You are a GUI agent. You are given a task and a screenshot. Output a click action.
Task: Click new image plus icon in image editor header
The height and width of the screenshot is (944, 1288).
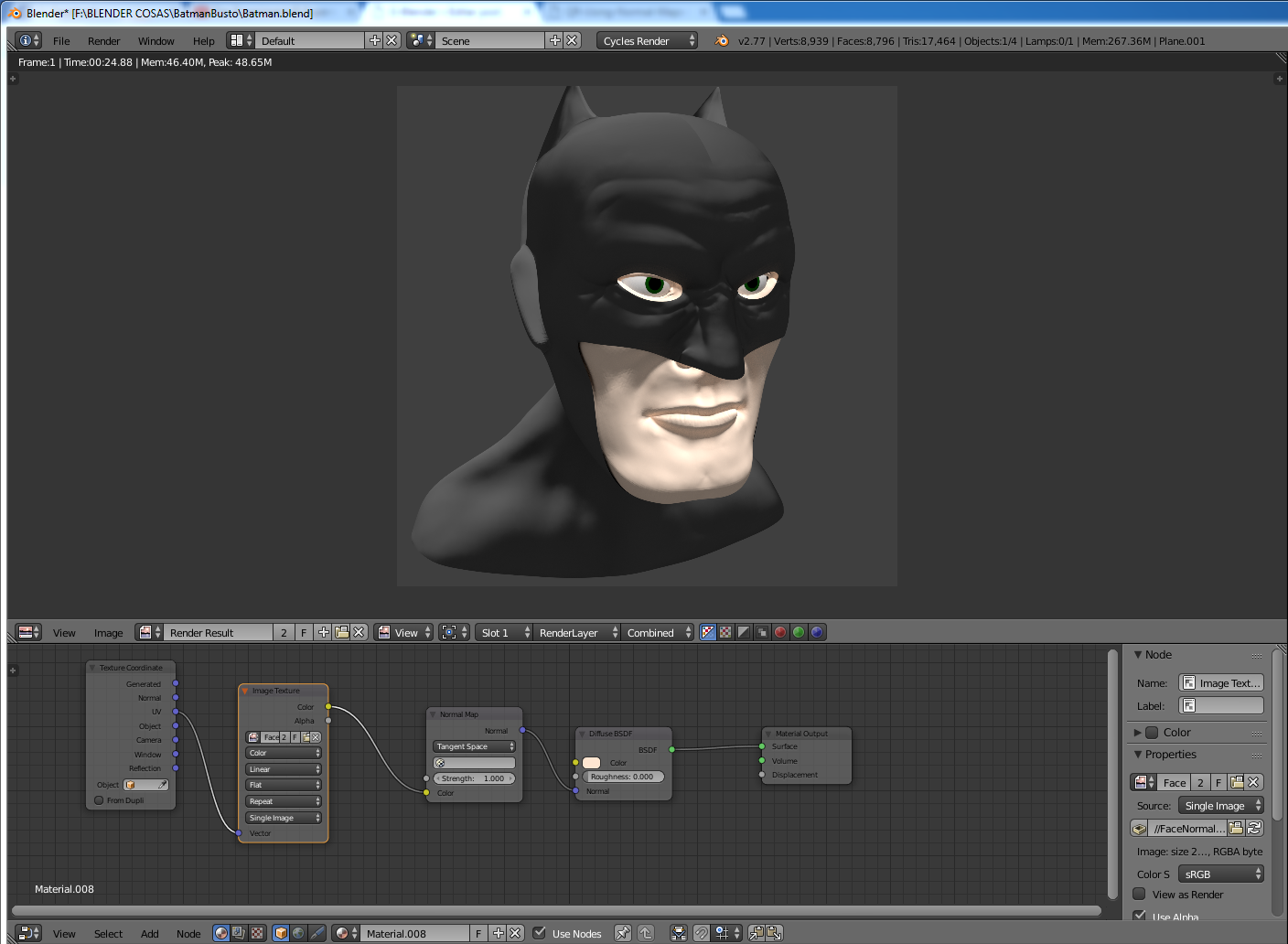324,632
